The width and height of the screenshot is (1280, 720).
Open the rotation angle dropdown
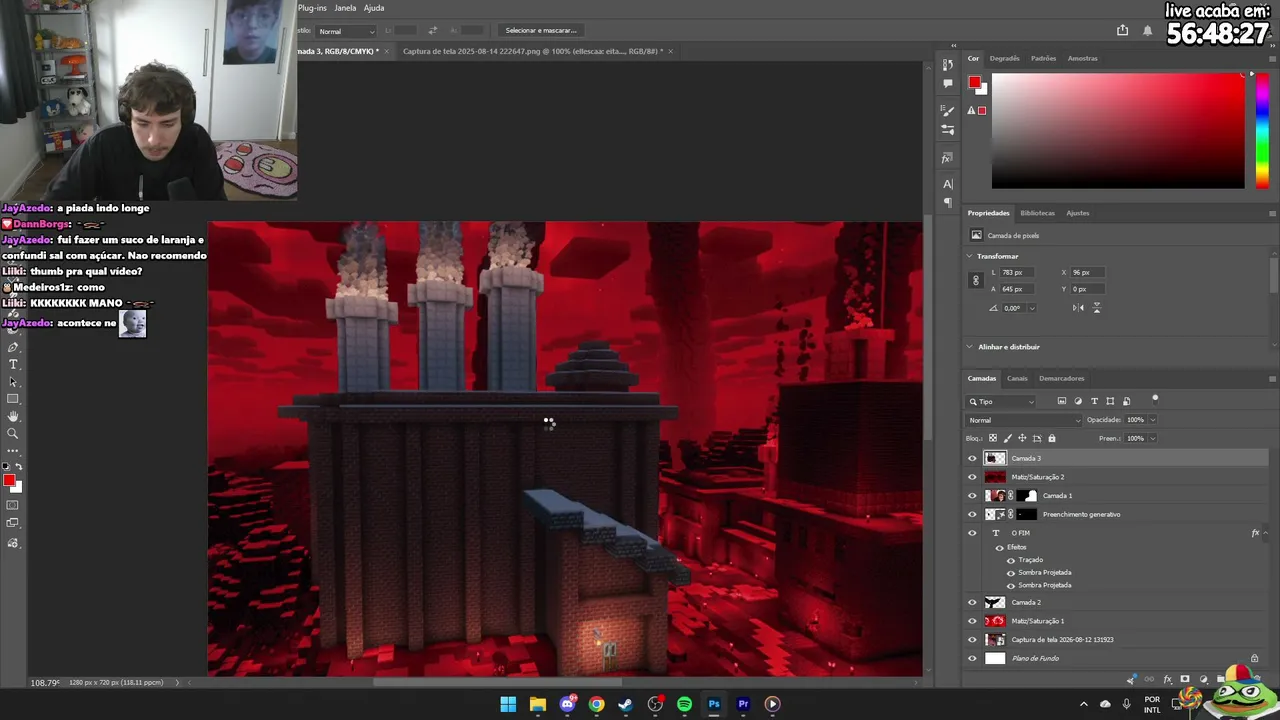coord(1032,308)
